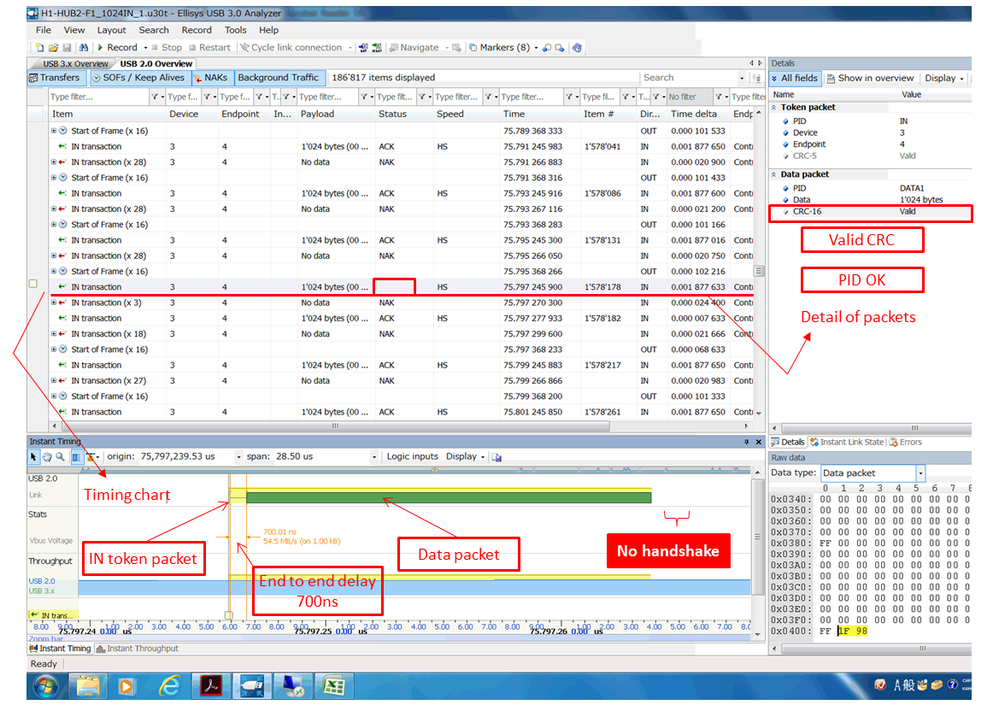Open Excel from the taskbar
The height and width of the screenshot is (705, 999).
tap(333, 686)
